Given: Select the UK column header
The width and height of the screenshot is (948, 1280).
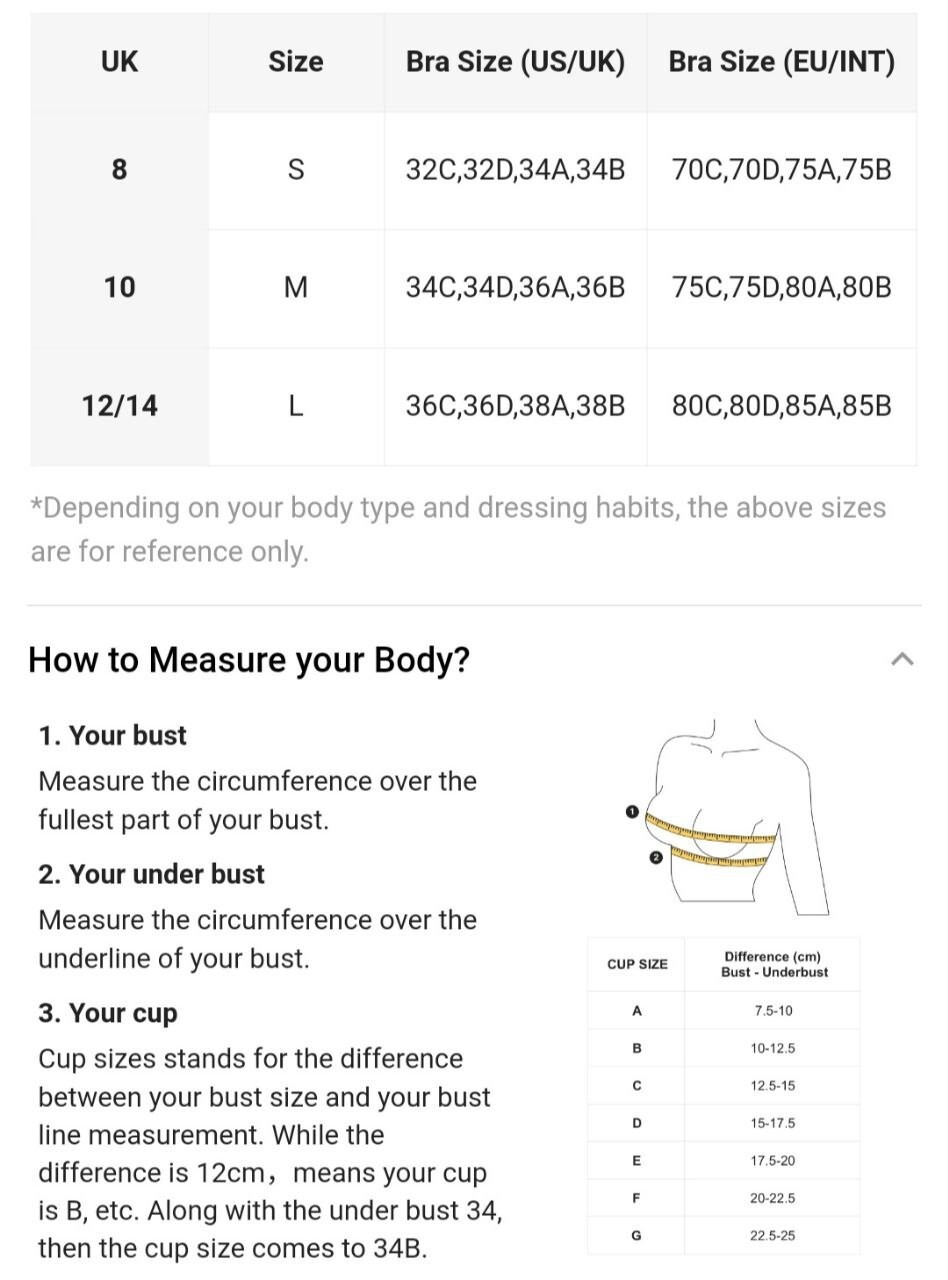Looking at the screenshot, I should (x=119, y=62).
